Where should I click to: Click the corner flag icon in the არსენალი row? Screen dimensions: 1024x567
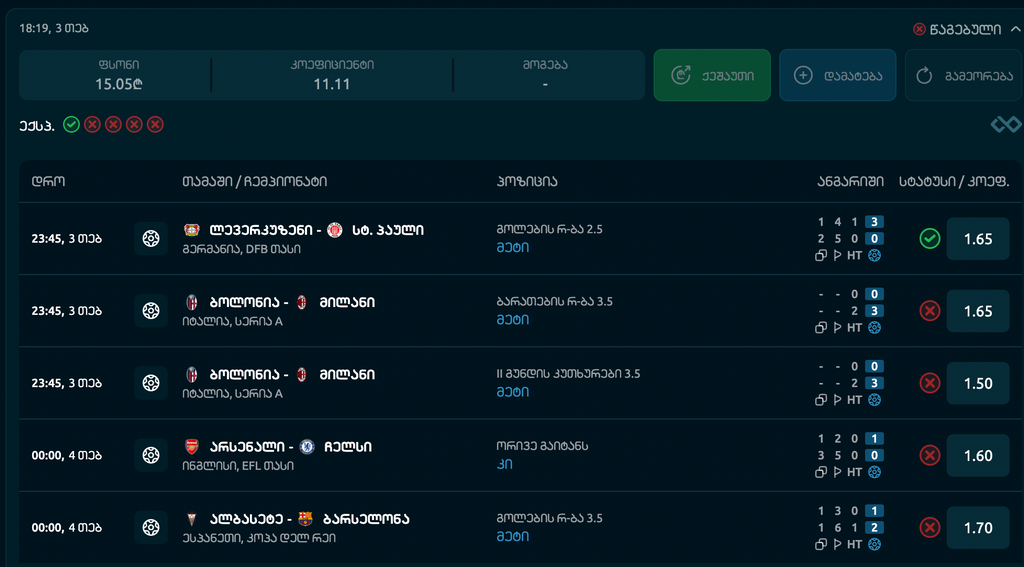tap(838, 472)
